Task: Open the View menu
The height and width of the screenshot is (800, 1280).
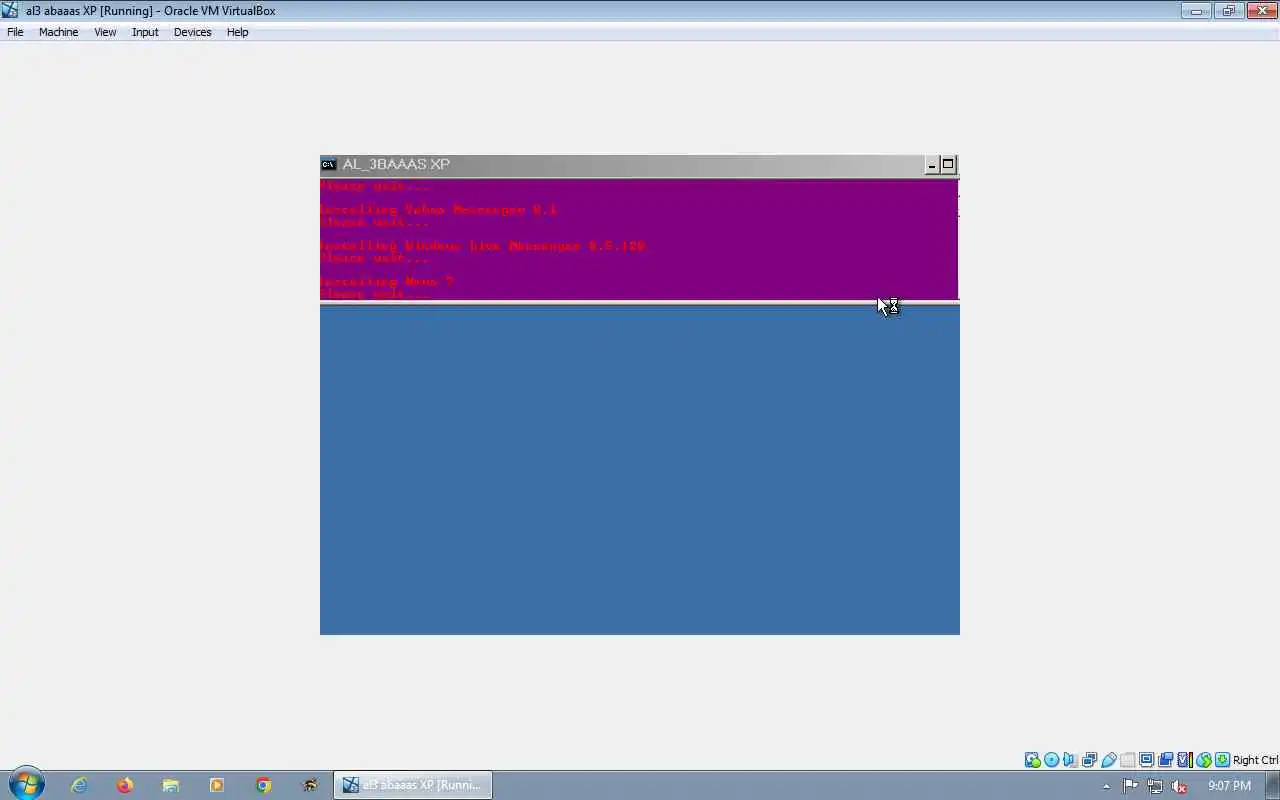Action: [105, 32]
